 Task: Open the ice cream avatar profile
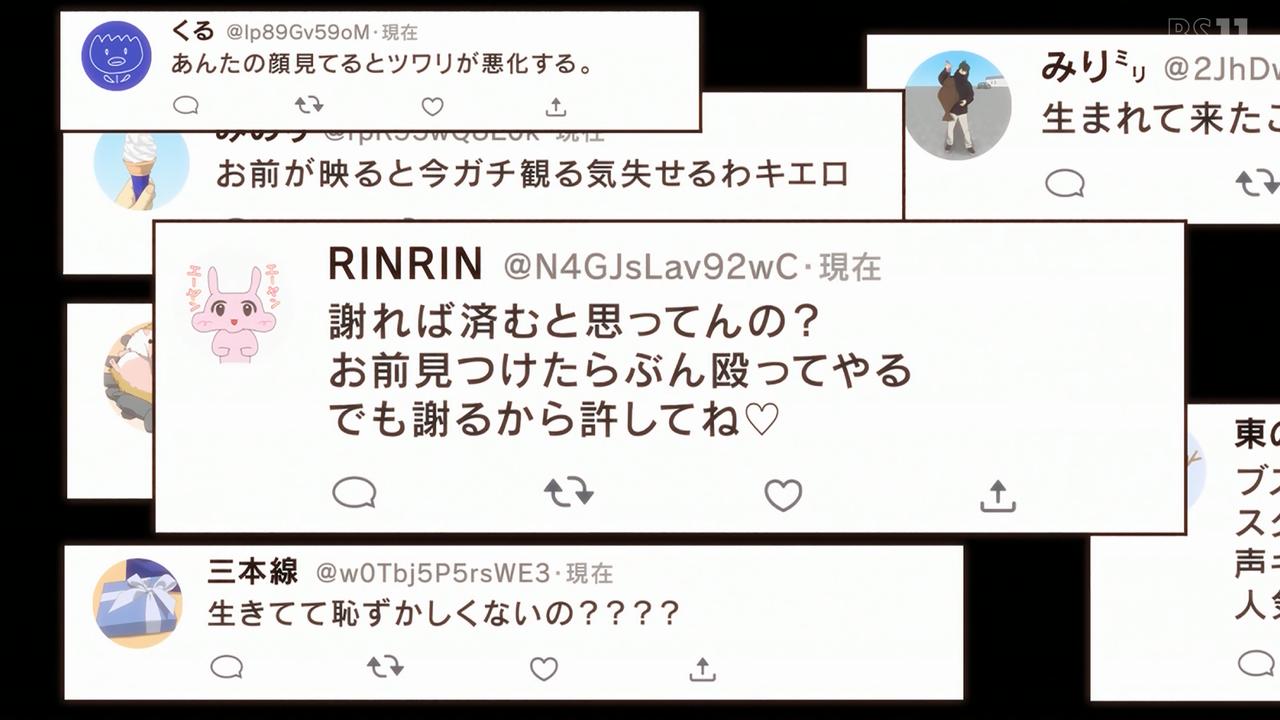point(141,169)
